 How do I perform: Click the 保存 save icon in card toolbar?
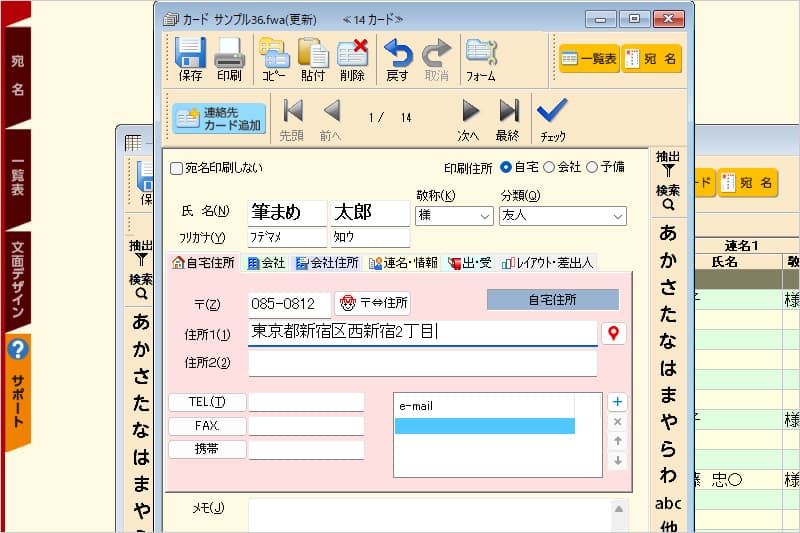190,59
